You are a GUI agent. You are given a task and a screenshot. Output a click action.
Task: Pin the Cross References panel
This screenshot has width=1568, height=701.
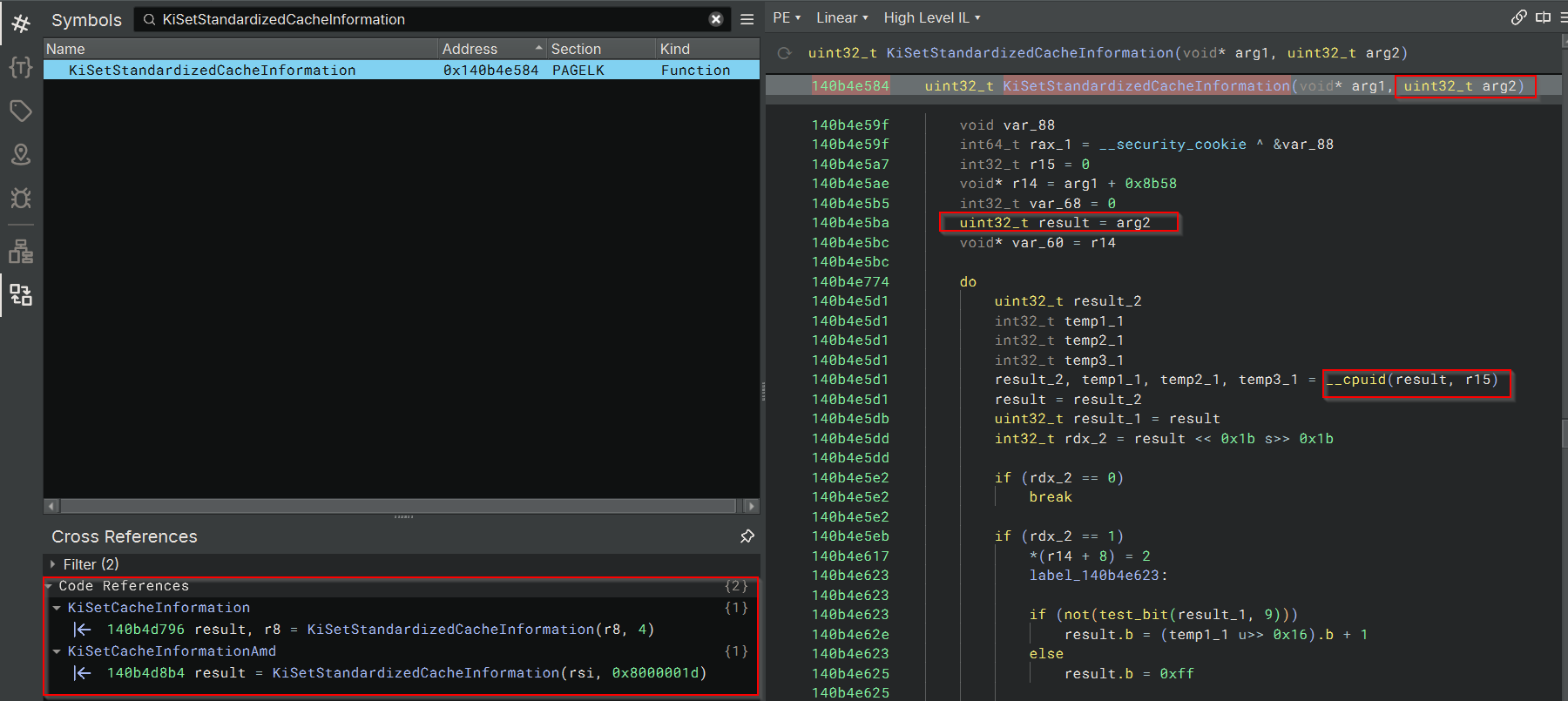click(747, 536)
